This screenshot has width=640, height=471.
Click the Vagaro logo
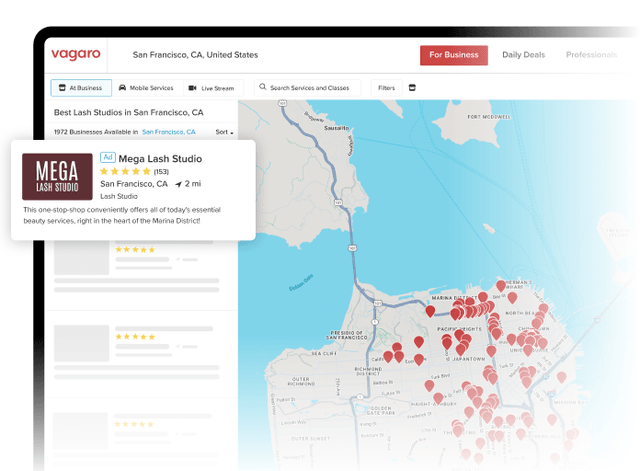coord(76,54)
